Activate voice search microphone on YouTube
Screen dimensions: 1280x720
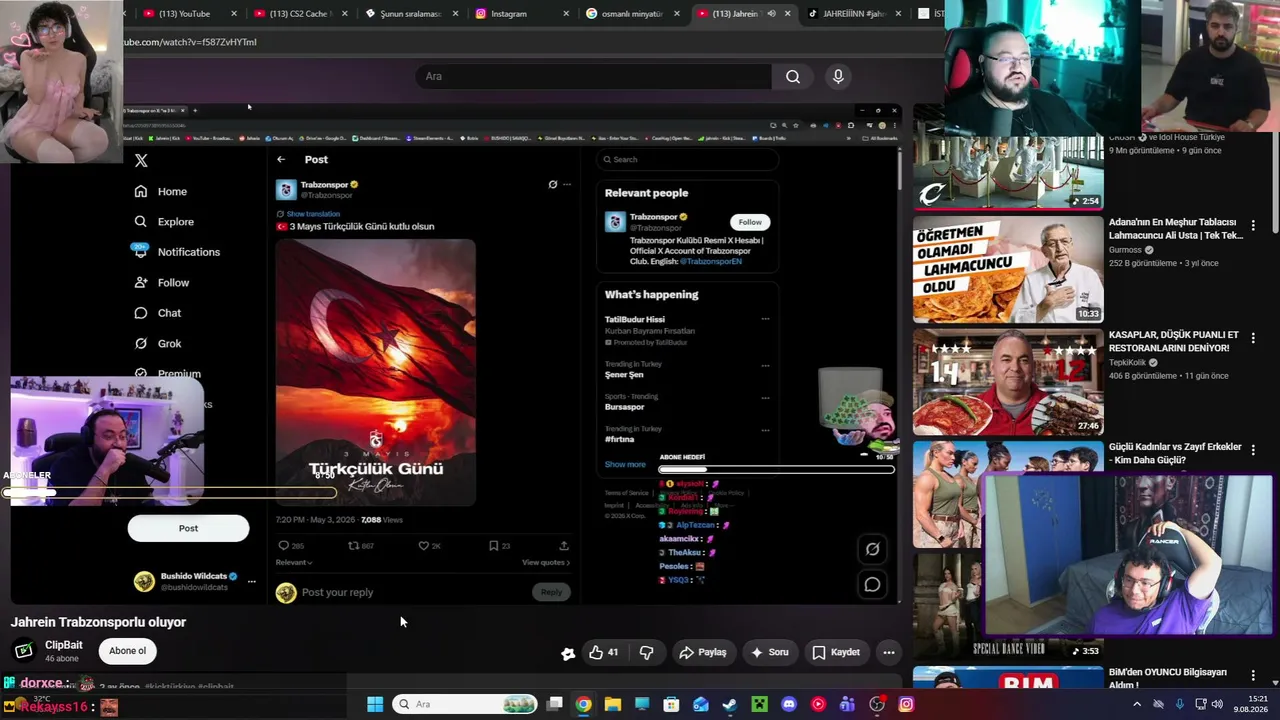(838, 76)
